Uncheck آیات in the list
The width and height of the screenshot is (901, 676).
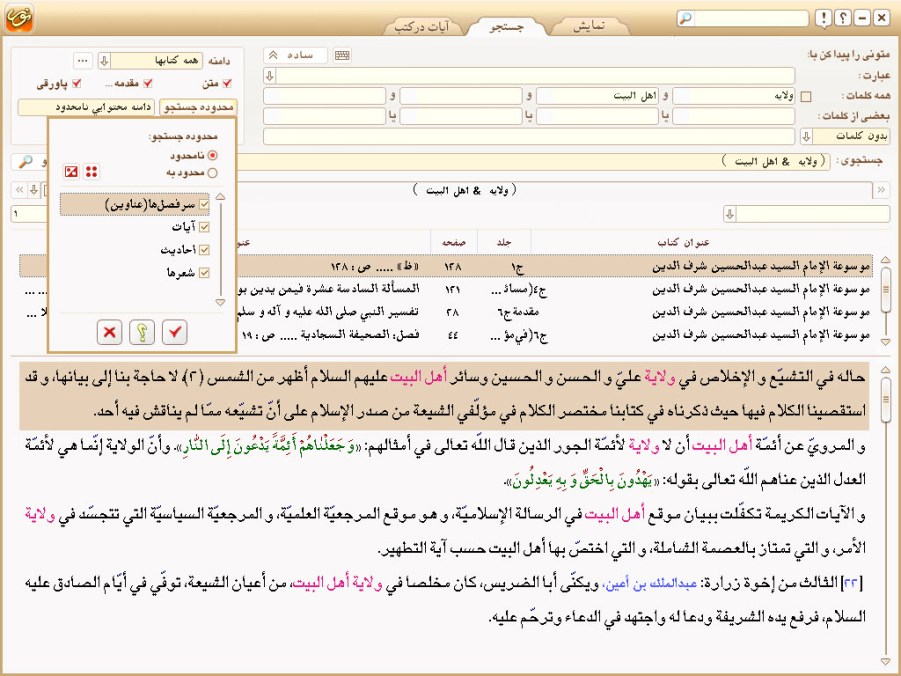[x=203, y=227]
